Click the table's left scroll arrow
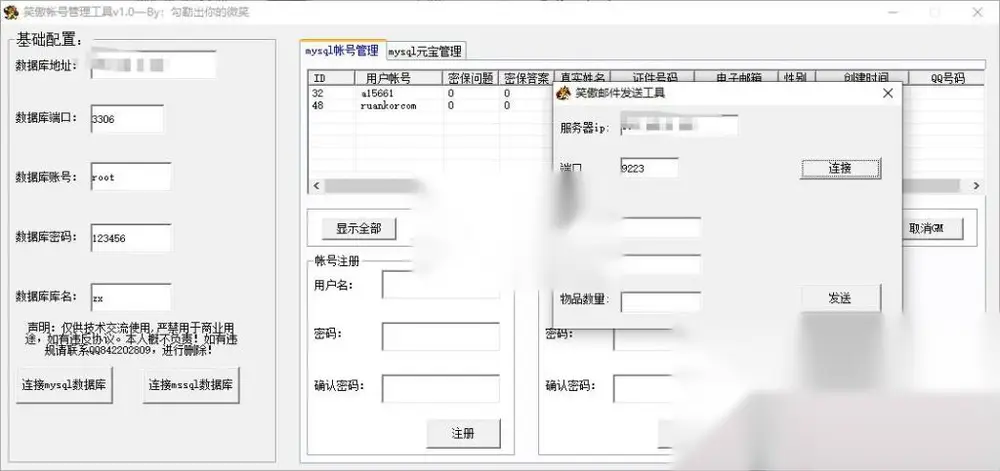Viewport: 1000px width, 471px height. pos(316,185)
